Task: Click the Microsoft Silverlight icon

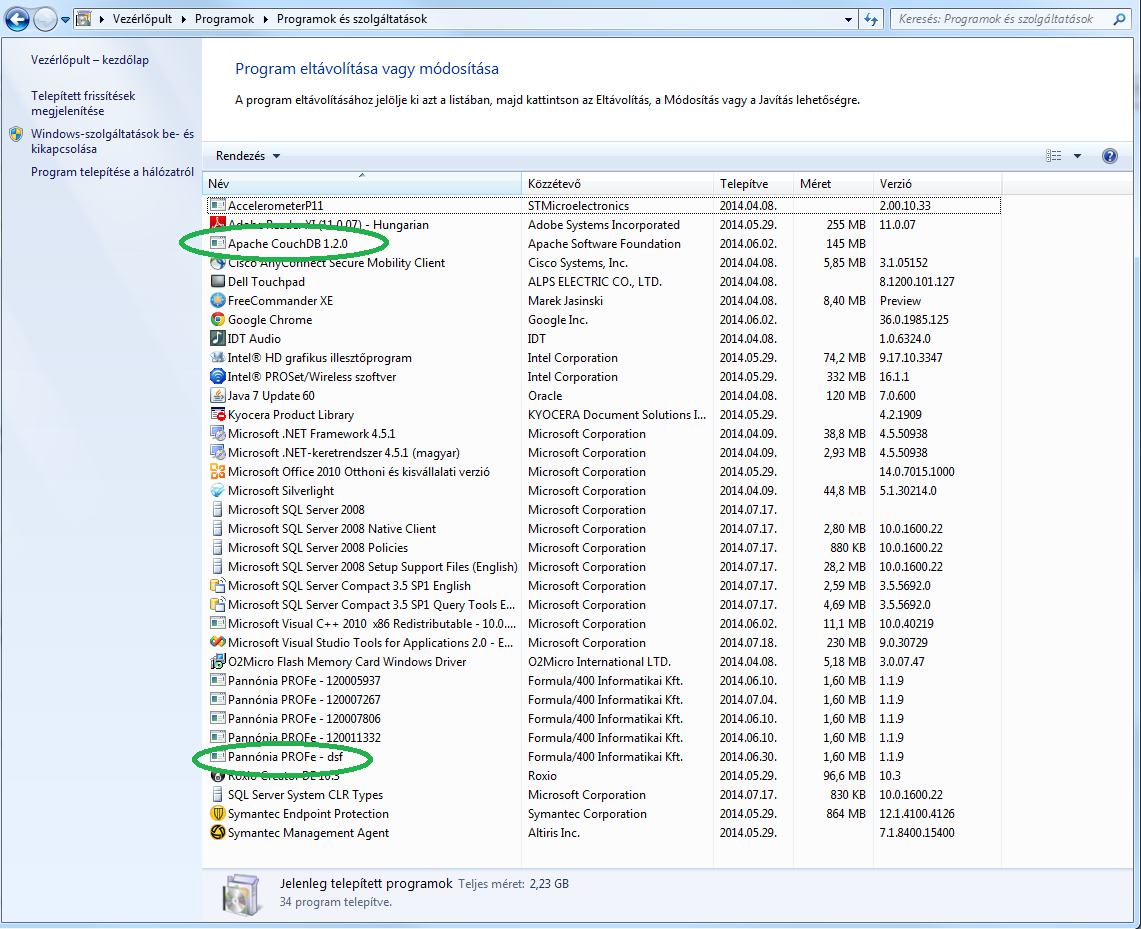Action: pos(217,490)
